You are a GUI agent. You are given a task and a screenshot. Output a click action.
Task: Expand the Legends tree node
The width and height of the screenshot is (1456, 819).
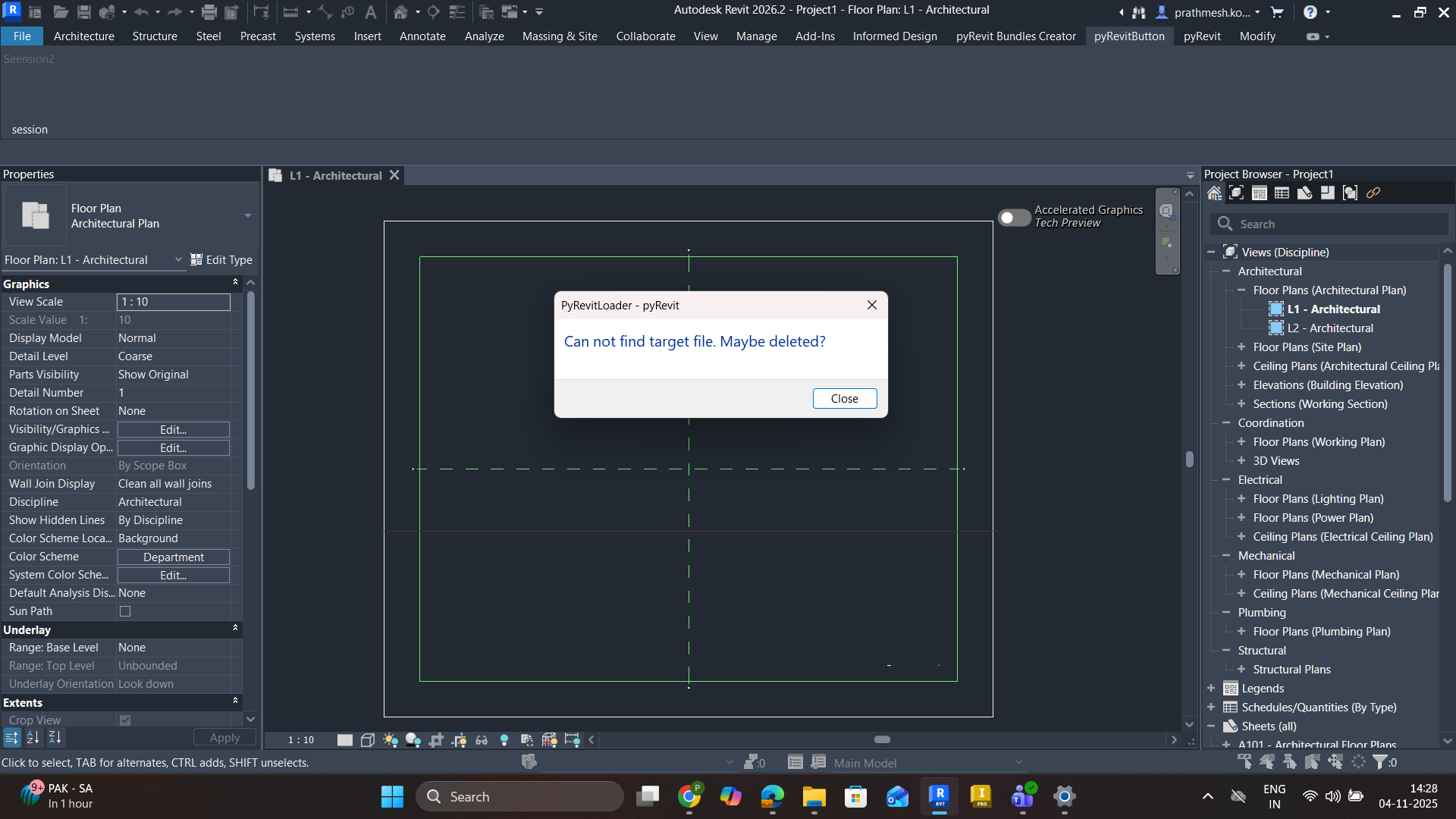[1211, 689]
